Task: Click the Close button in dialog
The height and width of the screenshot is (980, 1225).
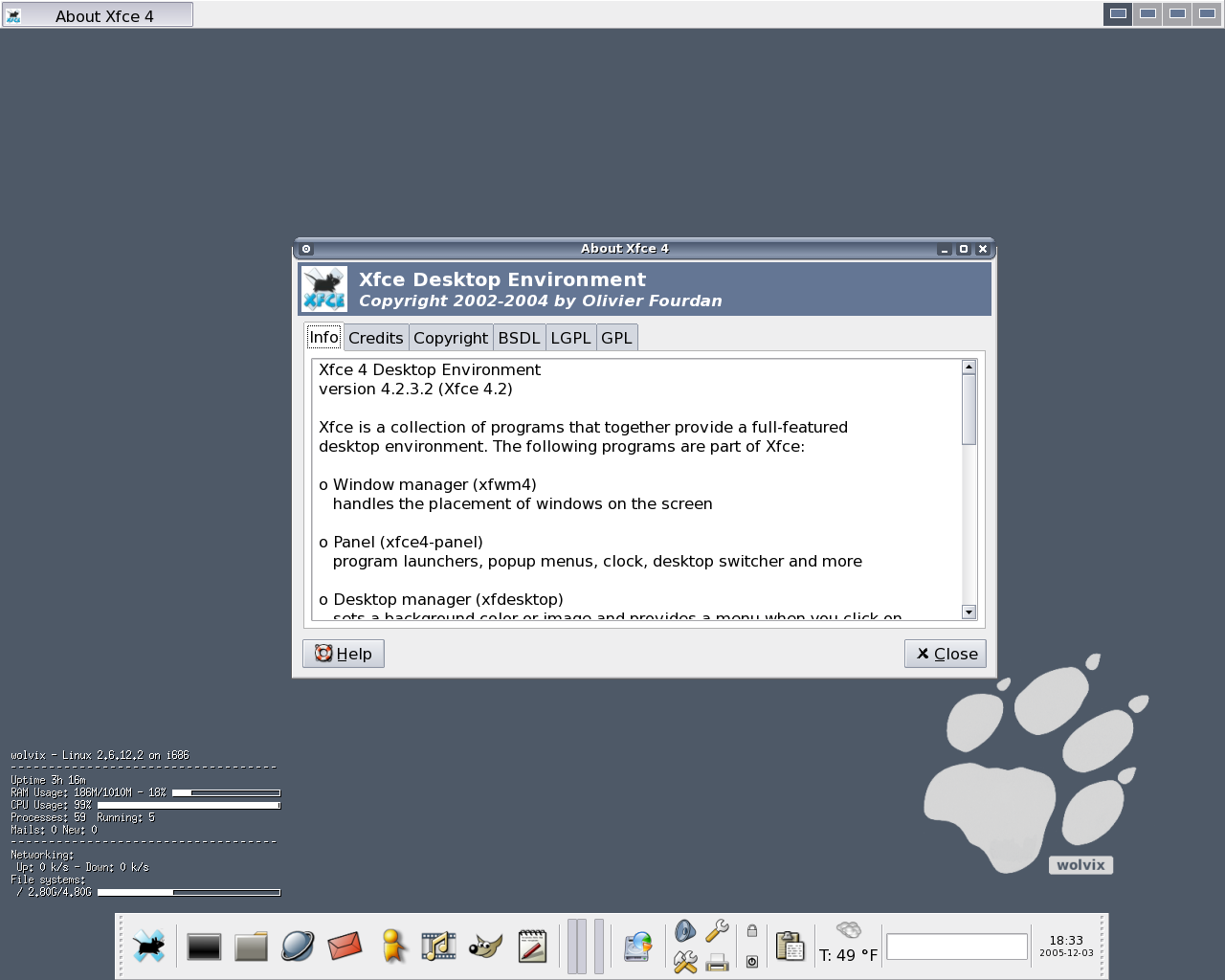Action: pyautogui.click(x=946, y=654)
